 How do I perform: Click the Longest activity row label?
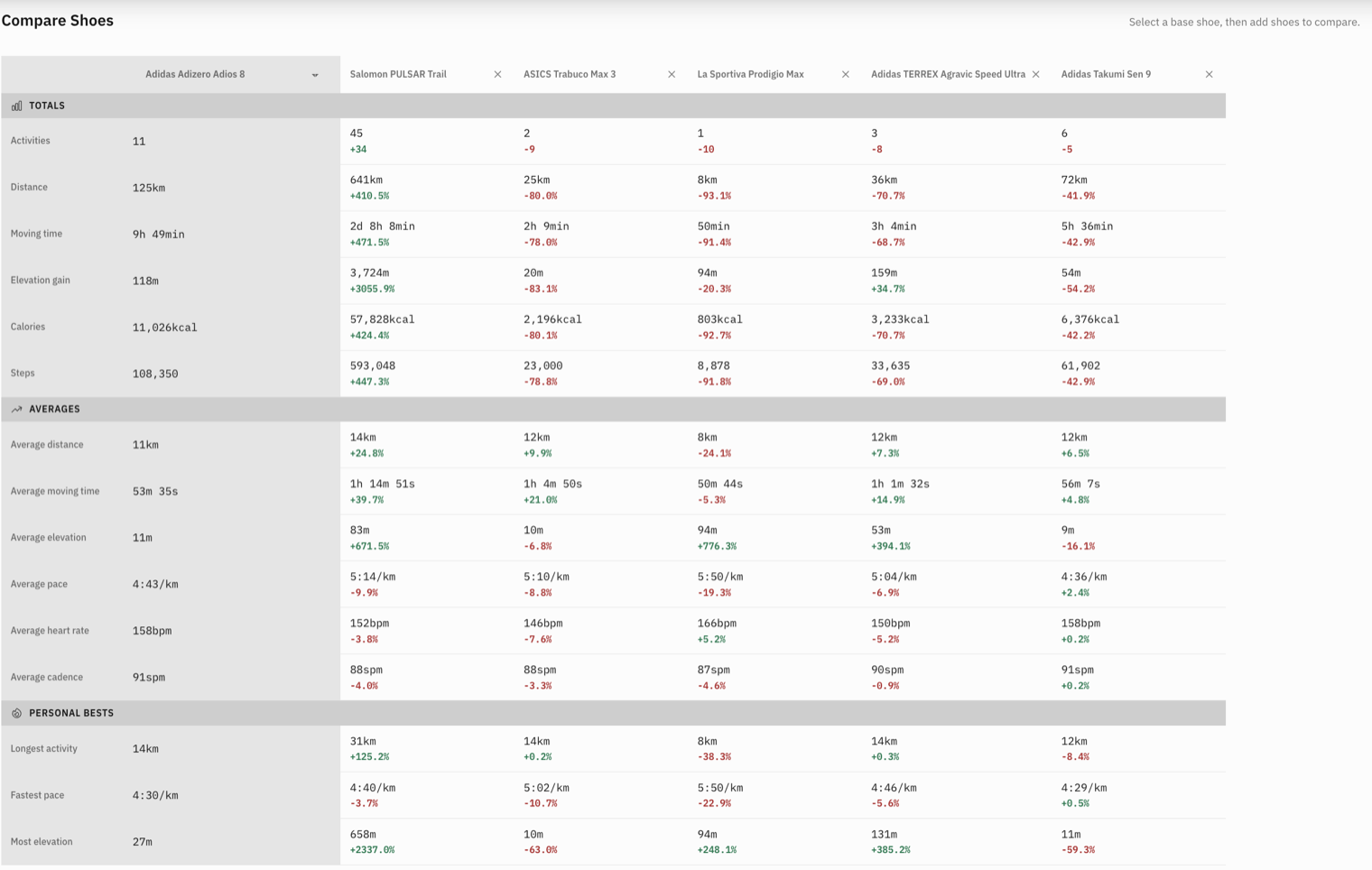(43, 748)
